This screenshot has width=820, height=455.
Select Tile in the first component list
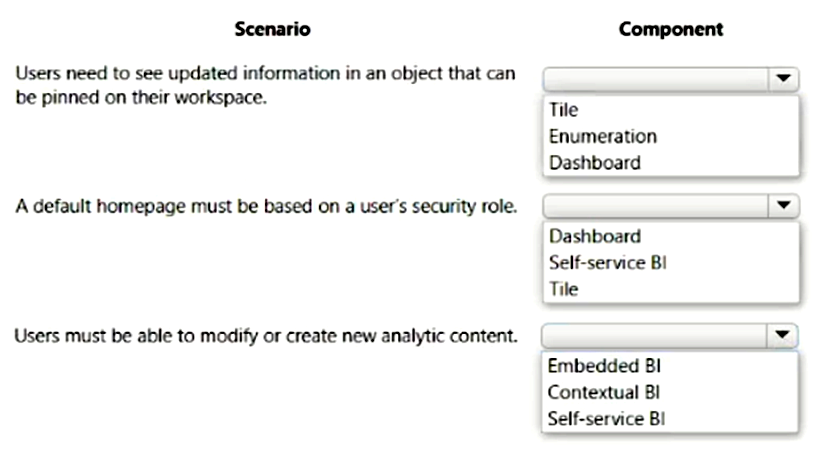click(x=564, y=110)
